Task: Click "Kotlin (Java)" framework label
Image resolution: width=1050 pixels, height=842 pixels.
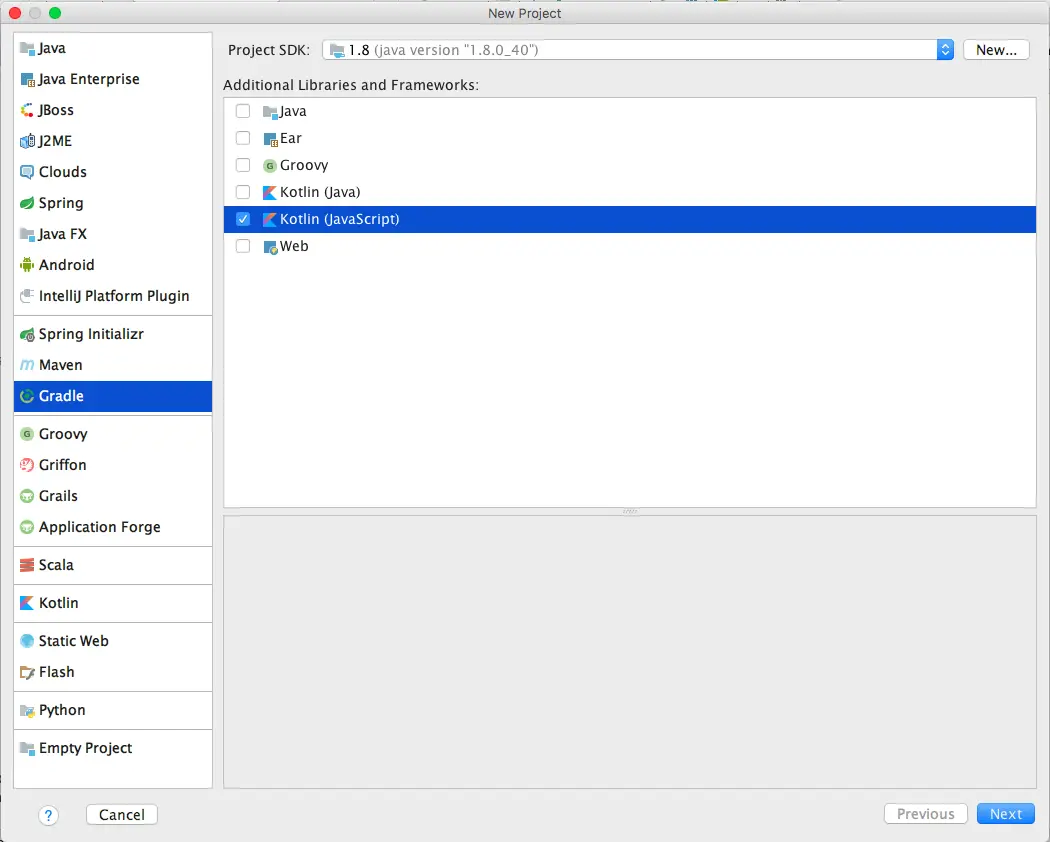Action: pyautogui.click(x=320, y=192)
